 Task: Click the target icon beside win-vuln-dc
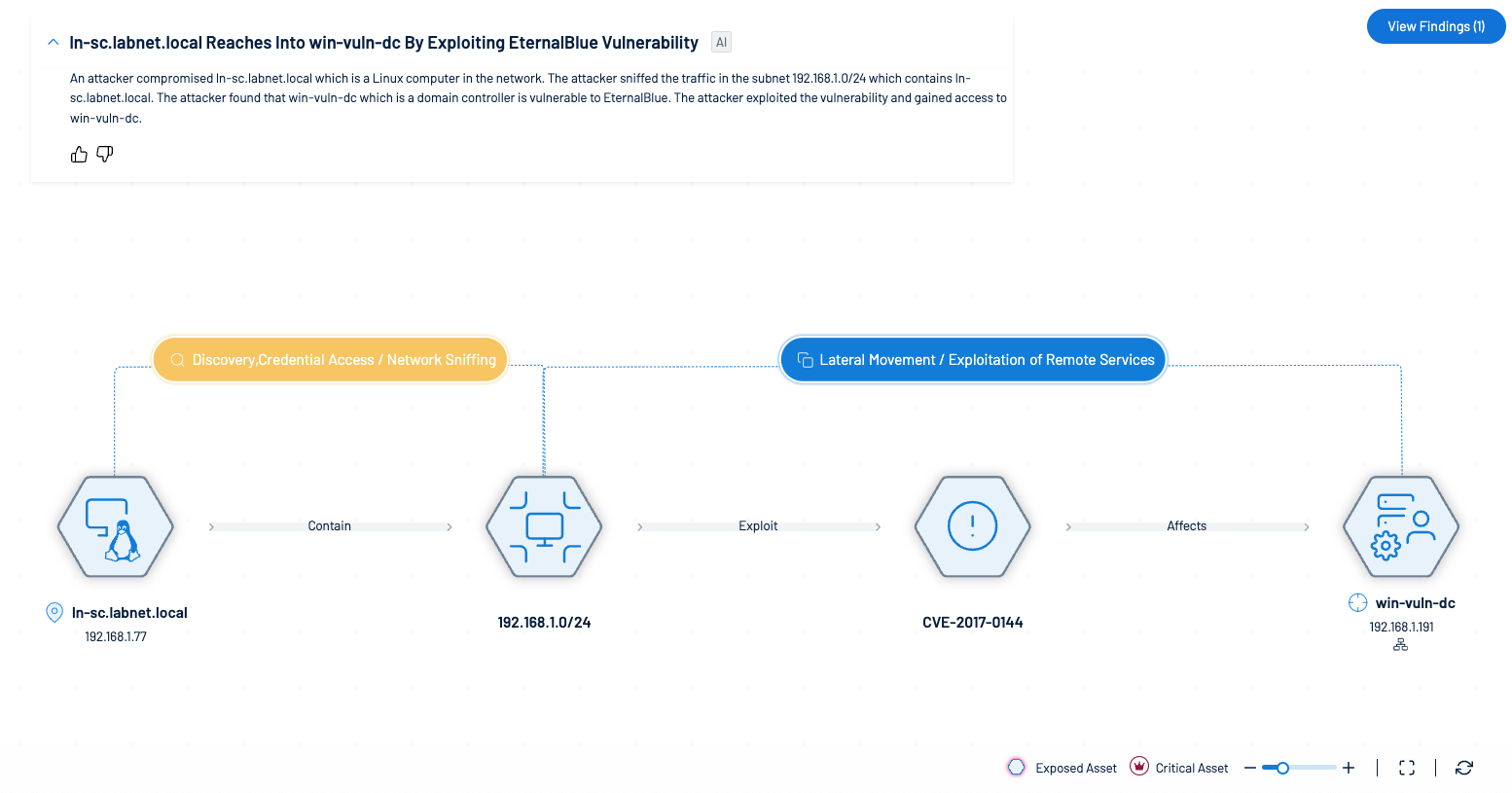[1358, 602]
